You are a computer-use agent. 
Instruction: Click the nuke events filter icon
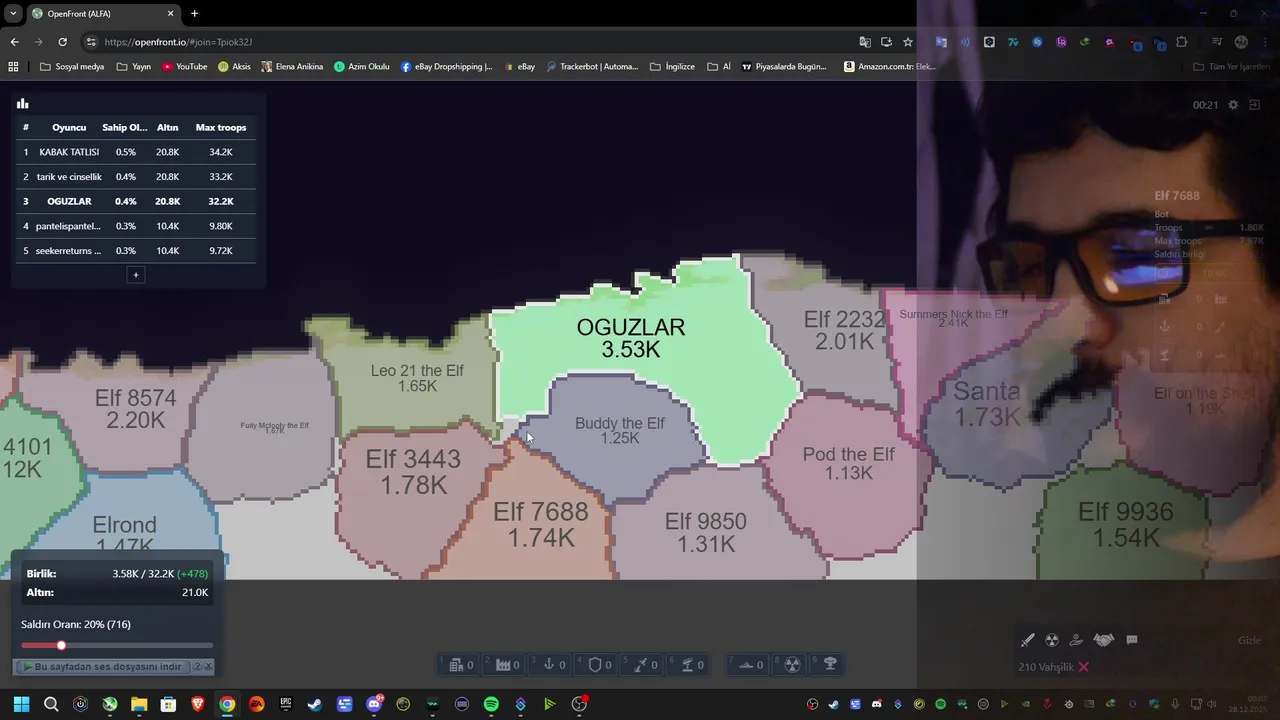click(1052, 640)
